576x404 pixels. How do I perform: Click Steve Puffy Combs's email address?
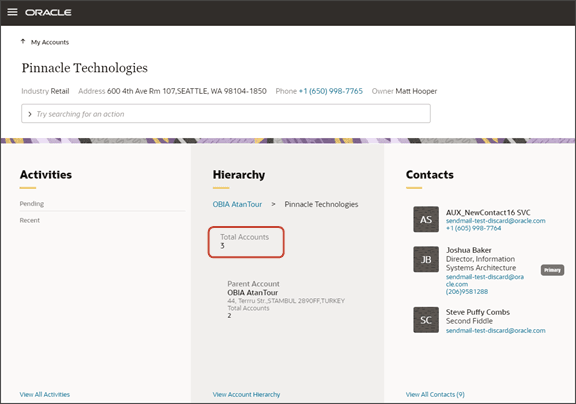coord(496,331)
